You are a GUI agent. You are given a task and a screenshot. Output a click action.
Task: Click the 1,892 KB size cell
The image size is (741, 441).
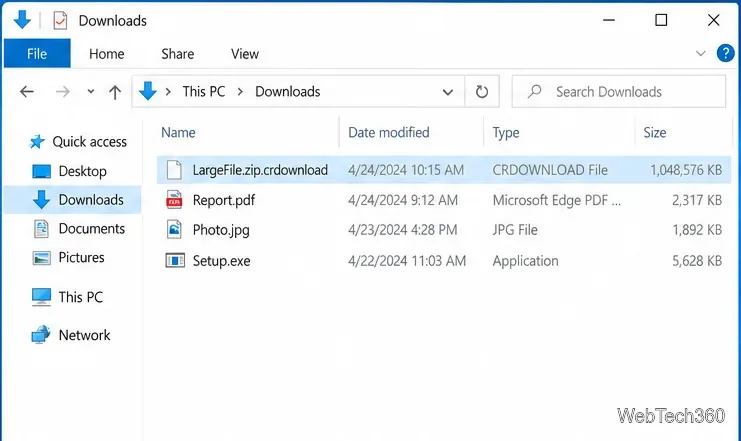point(697,230)
